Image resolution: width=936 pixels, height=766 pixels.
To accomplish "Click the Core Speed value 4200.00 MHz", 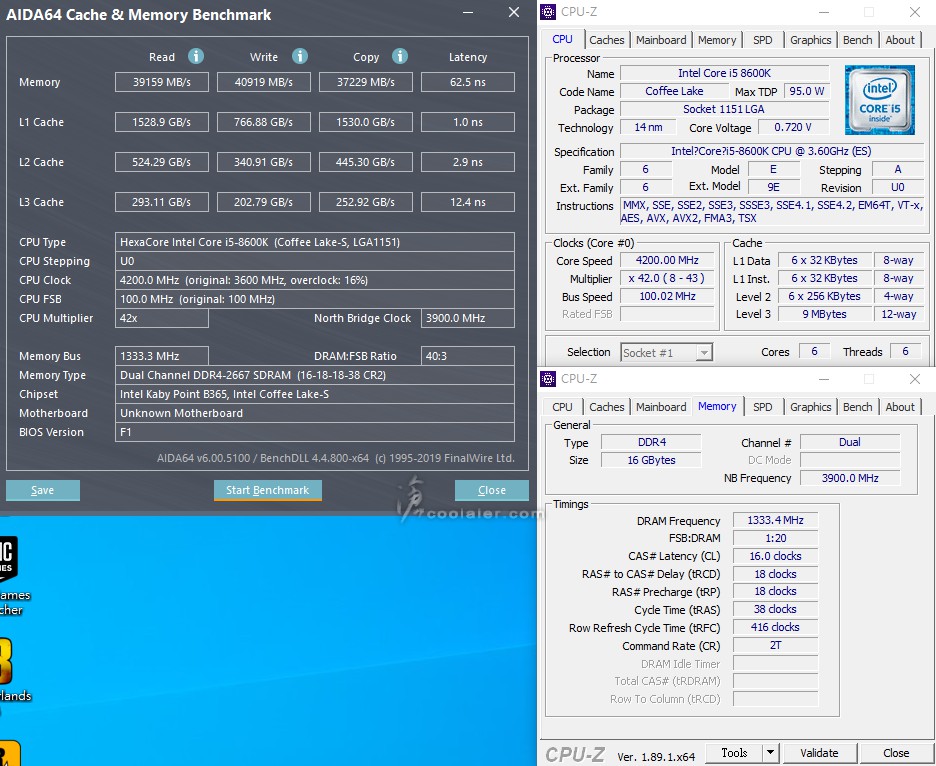I will coord(667,260).
